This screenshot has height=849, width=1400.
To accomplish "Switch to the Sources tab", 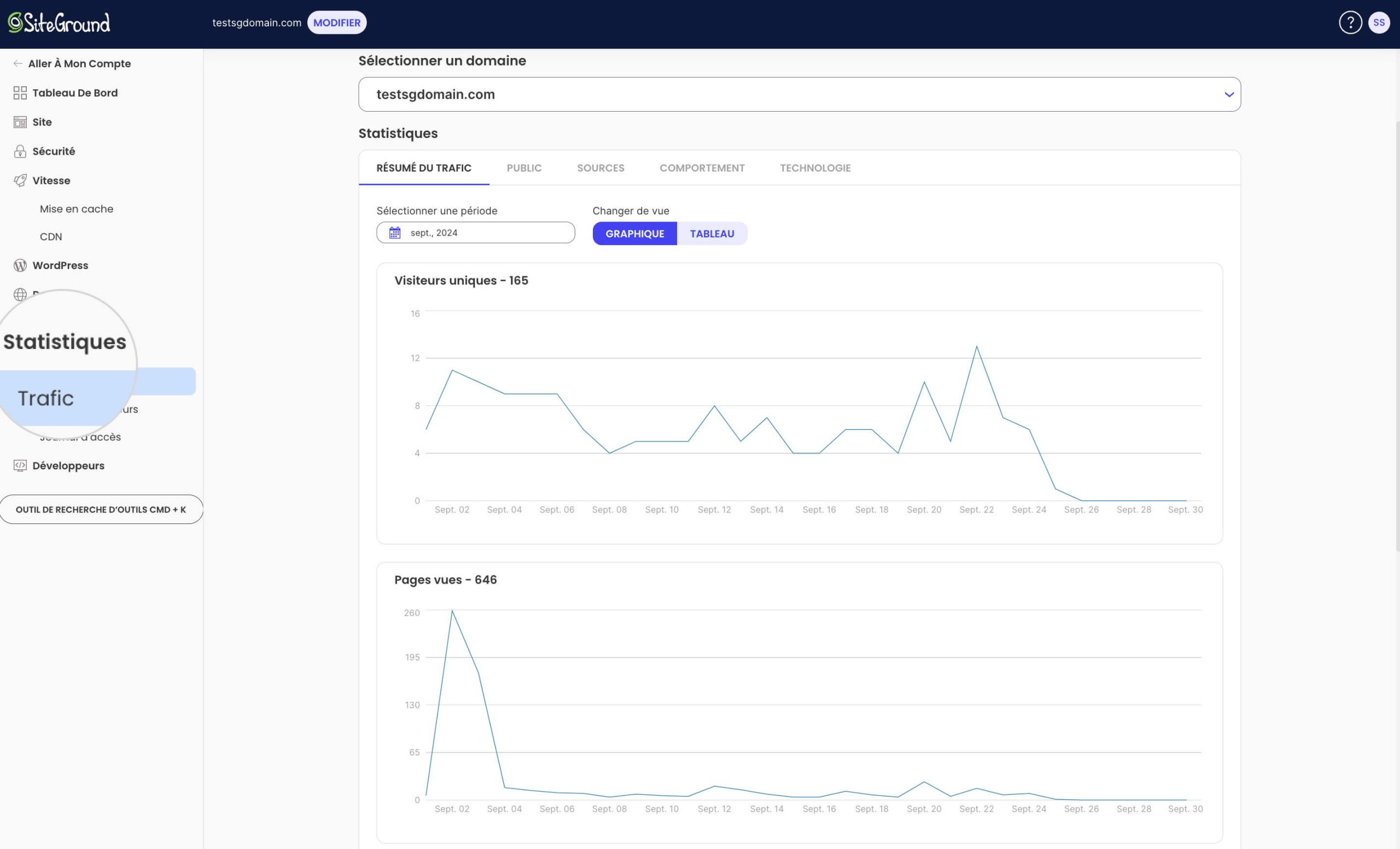I will point(600,168).
